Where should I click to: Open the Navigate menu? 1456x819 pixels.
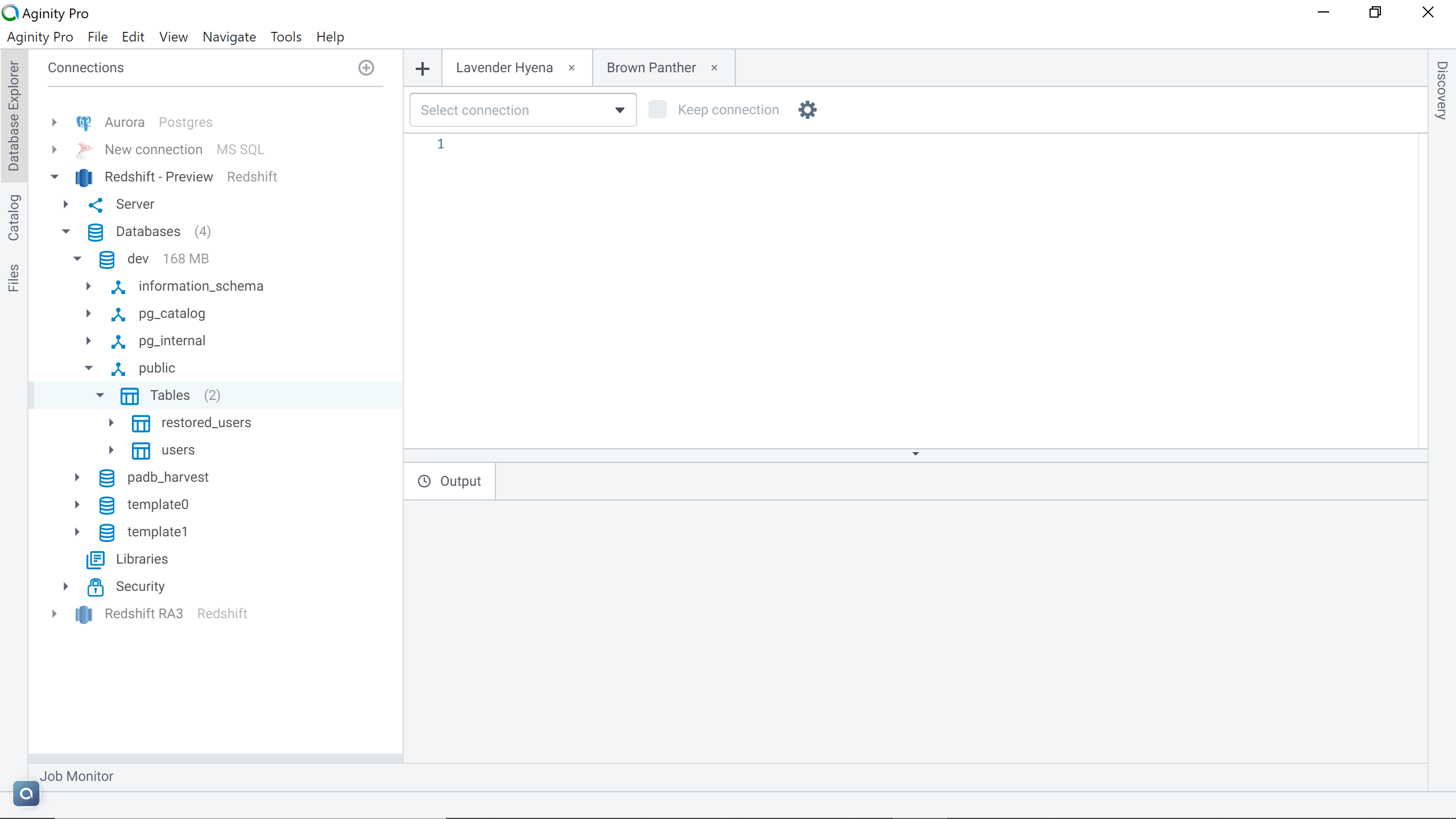pyautogui.click(x=229, y=36)
